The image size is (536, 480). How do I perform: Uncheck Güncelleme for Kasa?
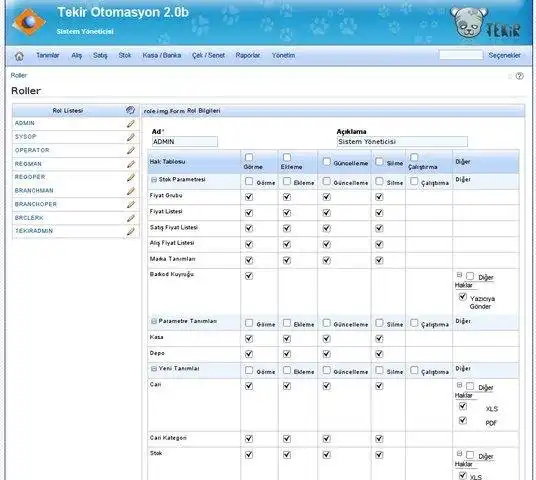(327, 338)
